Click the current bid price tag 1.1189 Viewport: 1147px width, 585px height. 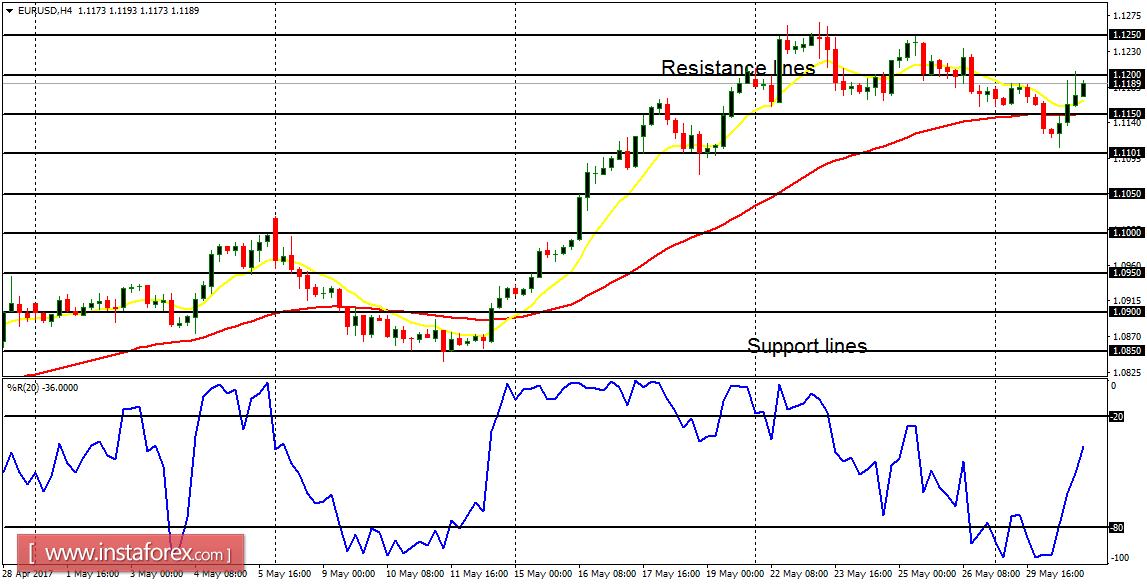[x=1128, y=81]
